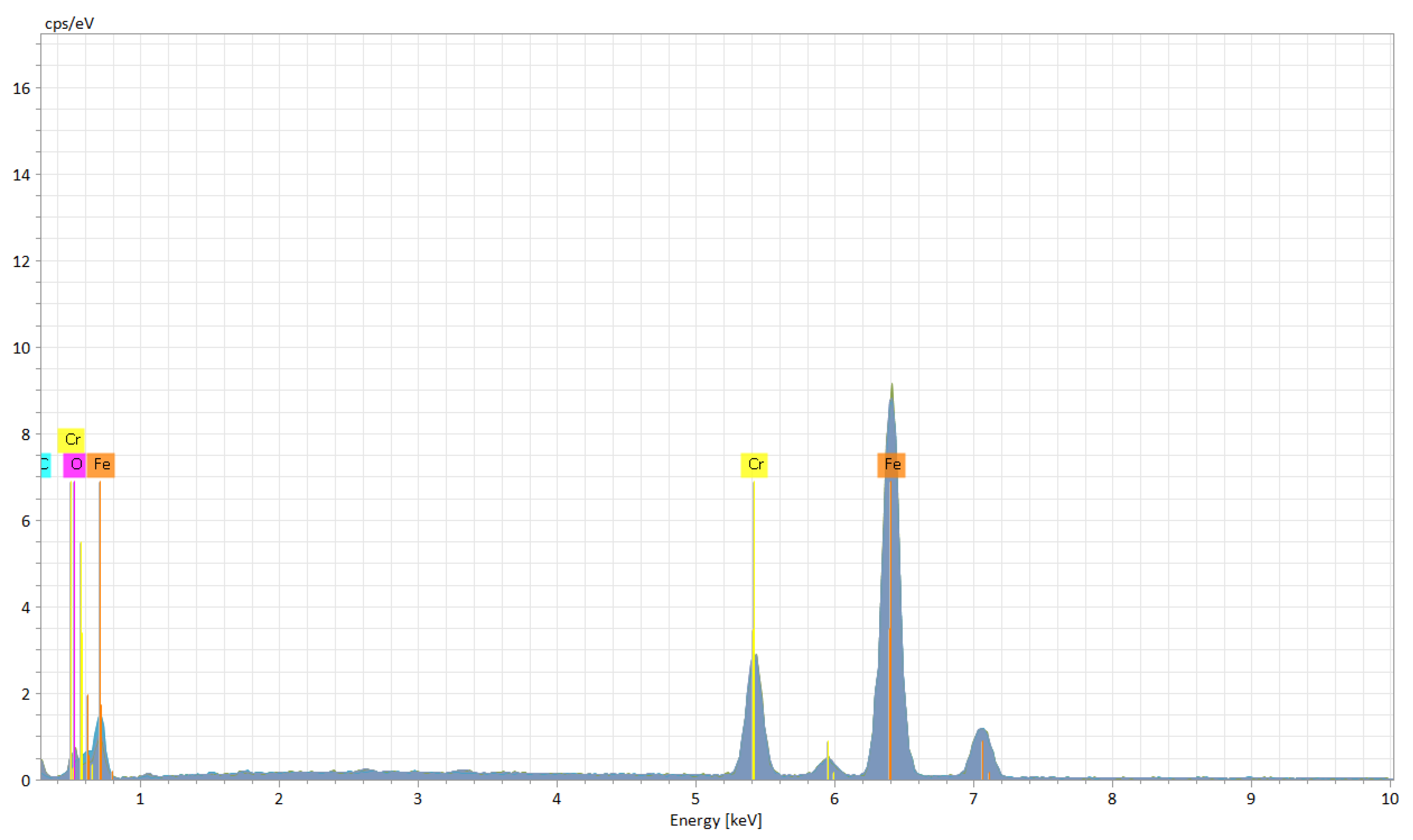1413x840 pixels.
Task: Click the 10 tick label on x-axis
Action: [1390, 799]
